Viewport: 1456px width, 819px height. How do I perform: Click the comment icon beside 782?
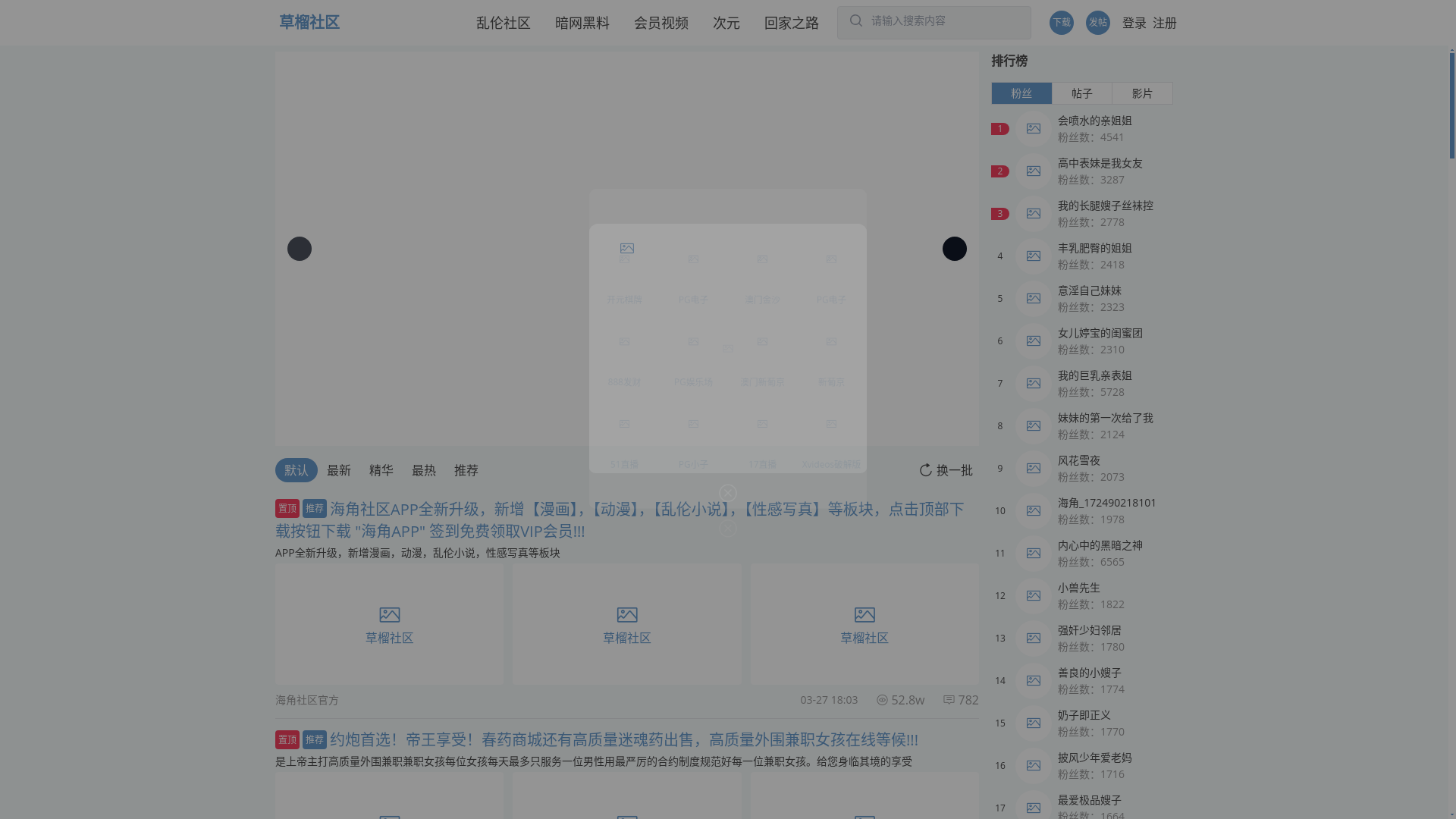click(x=949, y=700)
